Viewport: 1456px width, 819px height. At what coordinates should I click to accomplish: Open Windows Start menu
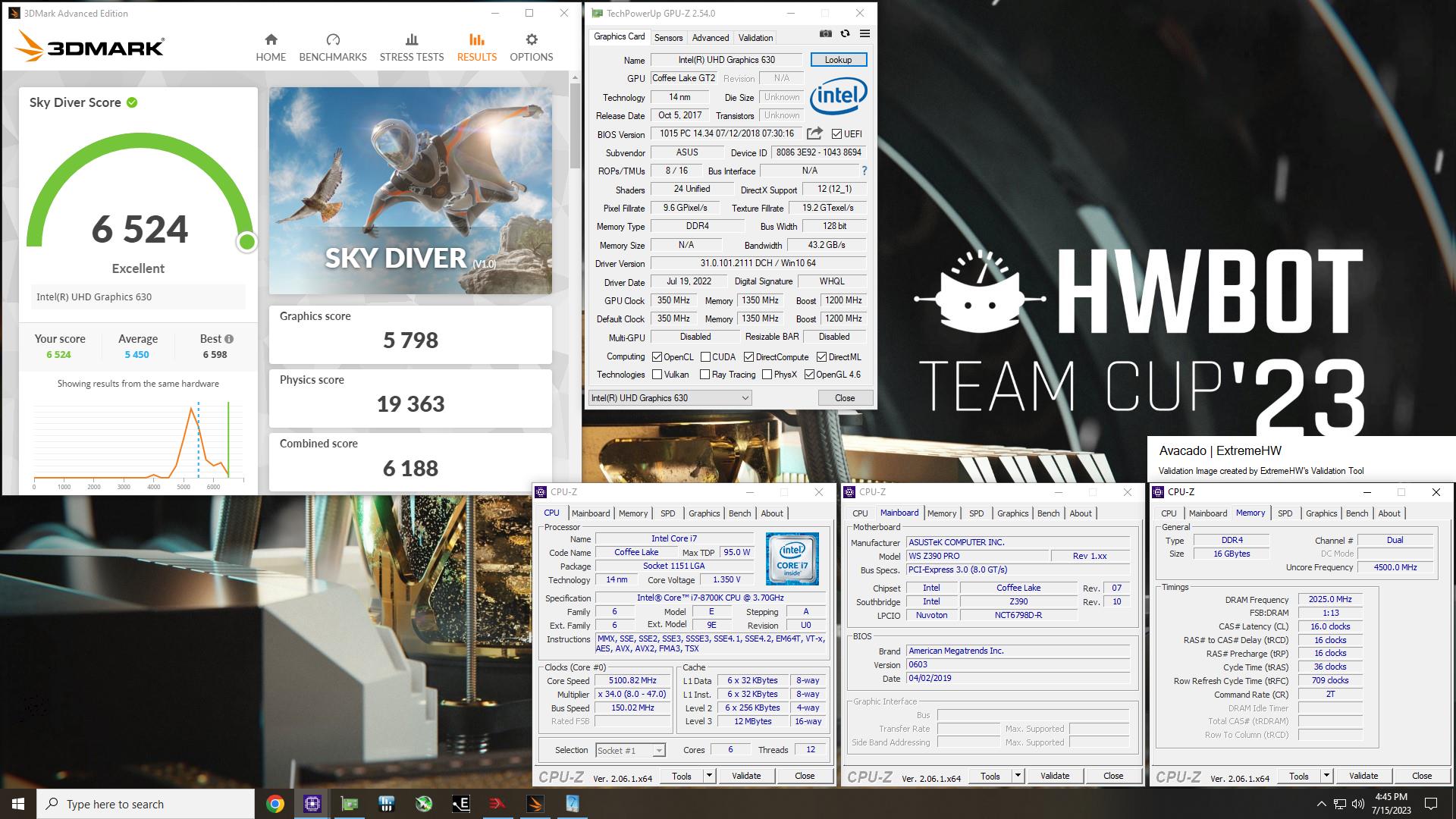click(18, 804)
